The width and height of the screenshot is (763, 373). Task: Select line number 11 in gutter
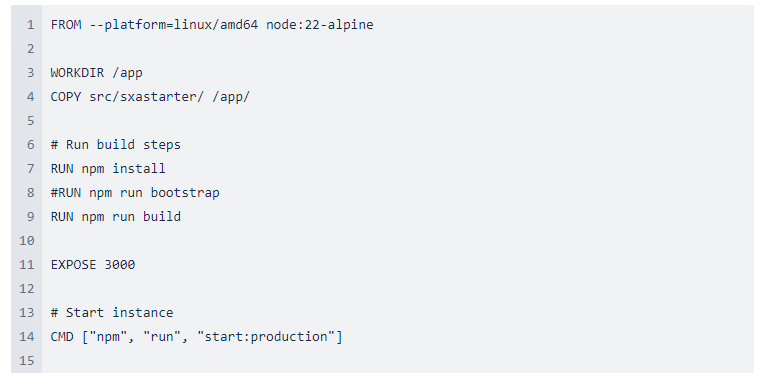27,265
